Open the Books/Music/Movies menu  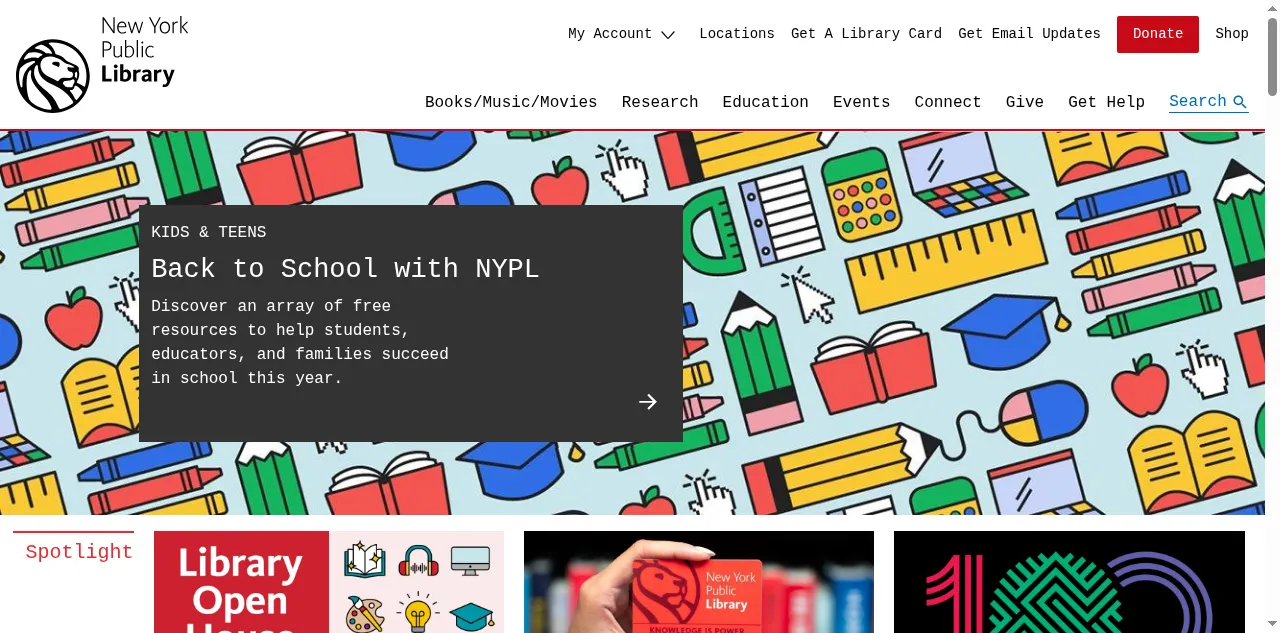click(511, 102)
